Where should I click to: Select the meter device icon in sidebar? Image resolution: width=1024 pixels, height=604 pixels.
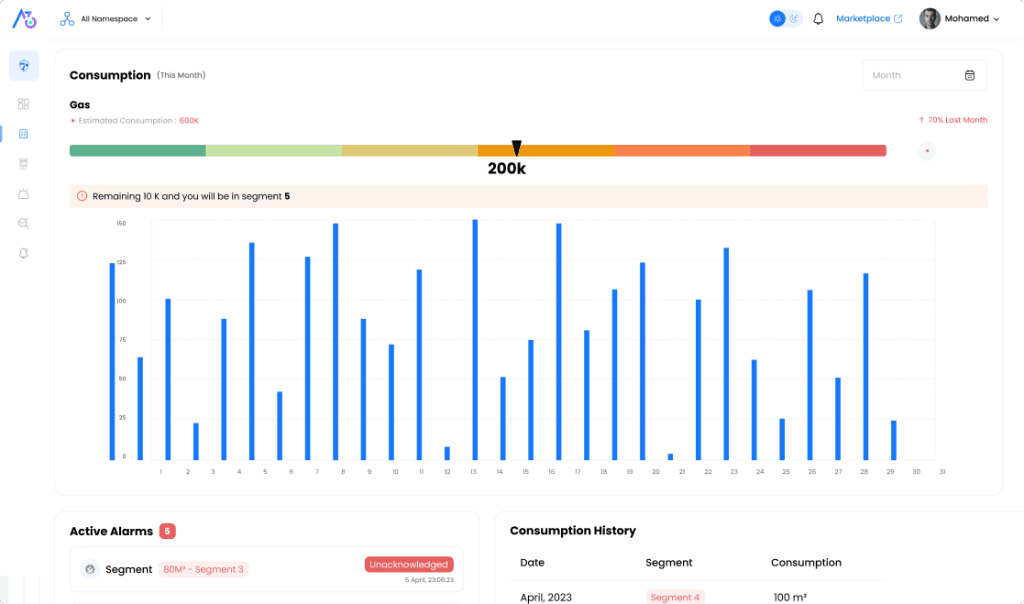(x=24, y=163)
